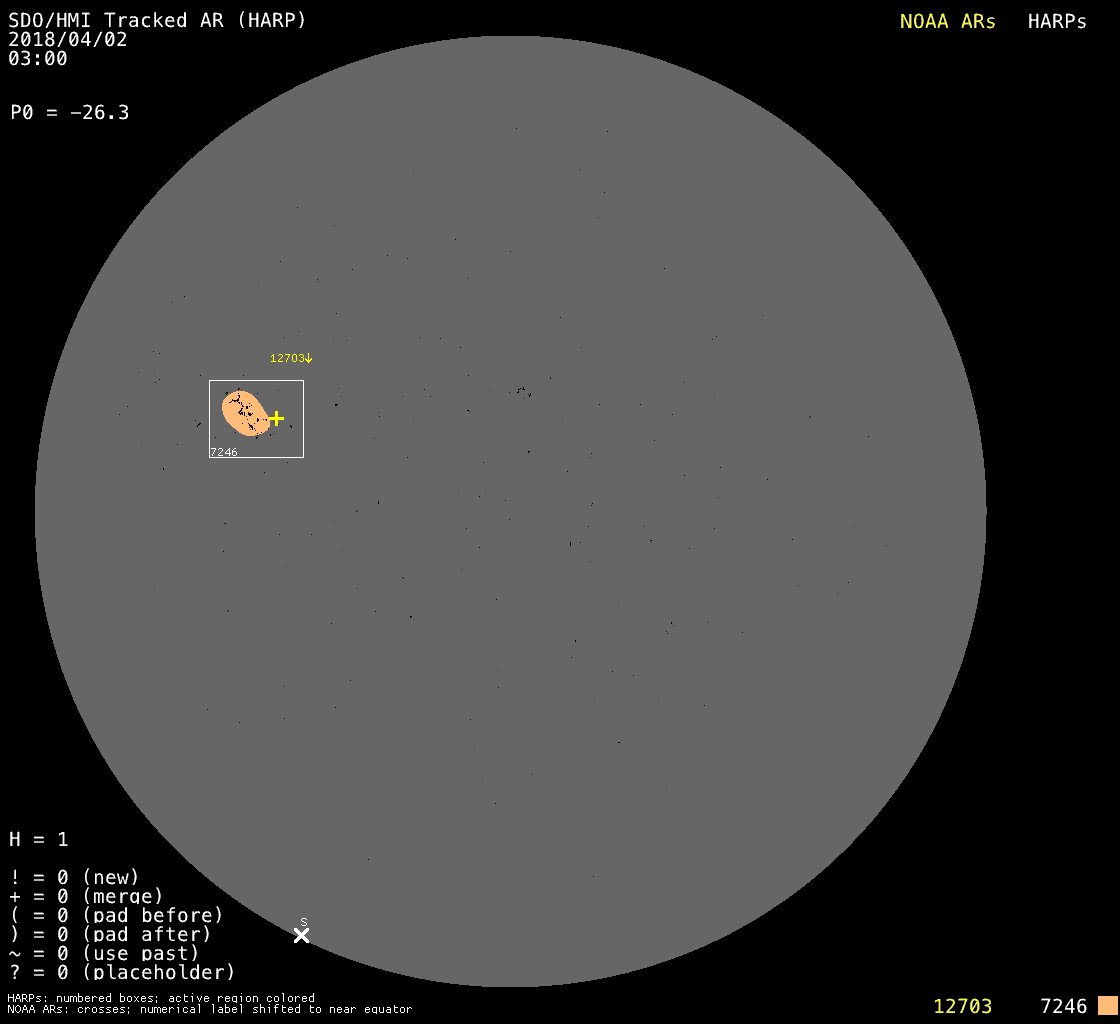Click the yellow NOAA ARs legend label

(947, 22)
